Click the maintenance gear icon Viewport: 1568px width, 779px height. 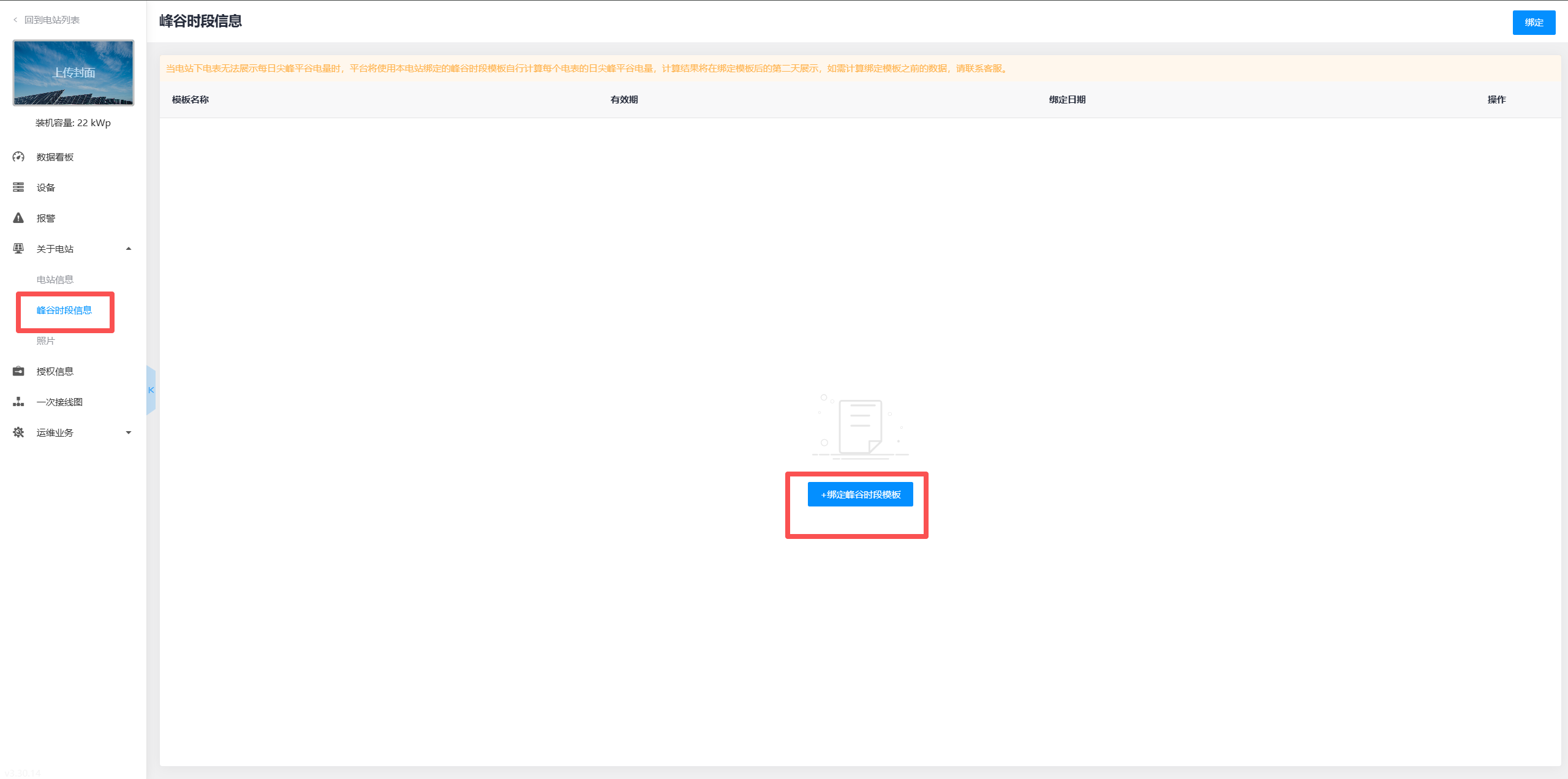click(x=18, y=432)
